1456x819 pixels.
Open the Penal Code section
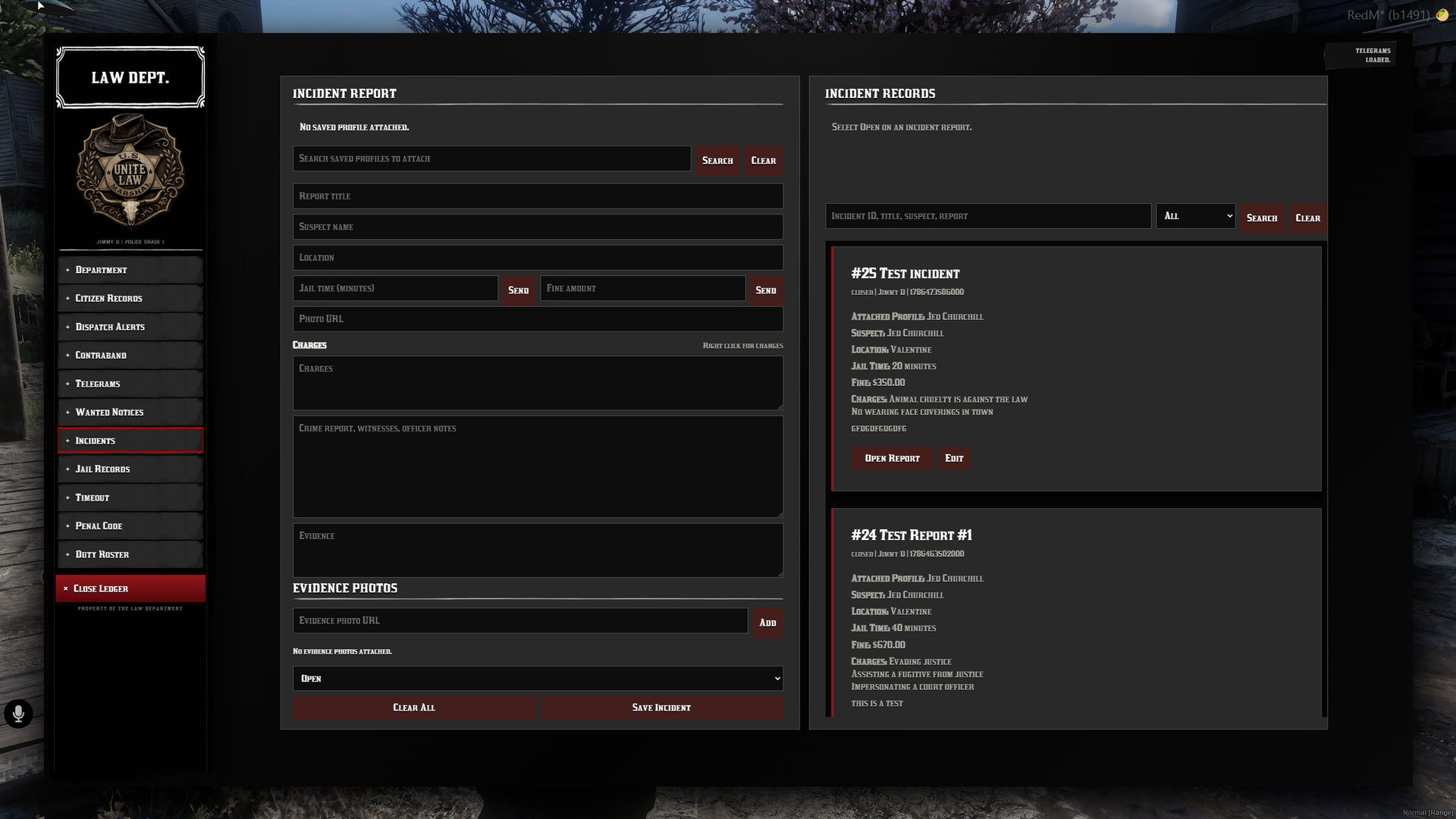130,526
